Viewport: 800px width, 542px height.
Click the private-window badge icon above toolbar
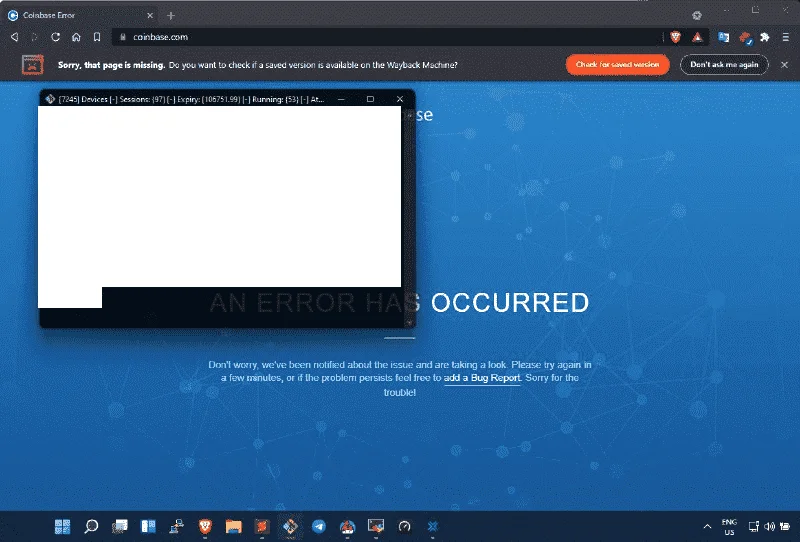click(697, 15)
